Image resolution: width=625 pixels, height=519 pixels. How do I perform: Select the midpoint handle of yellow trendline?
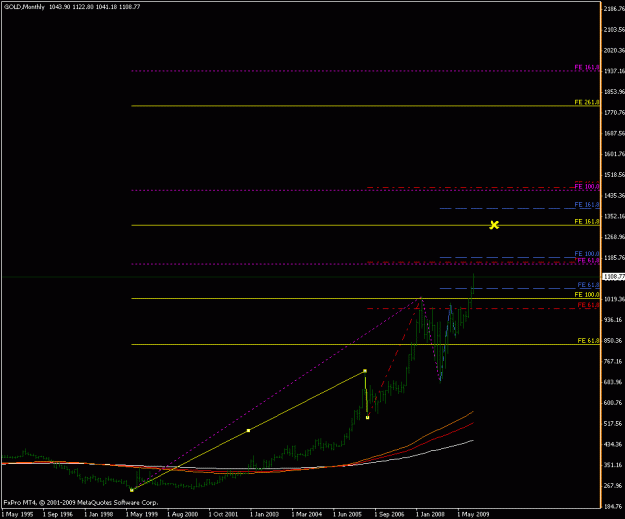pyautogui.click(x=248, y=431)
